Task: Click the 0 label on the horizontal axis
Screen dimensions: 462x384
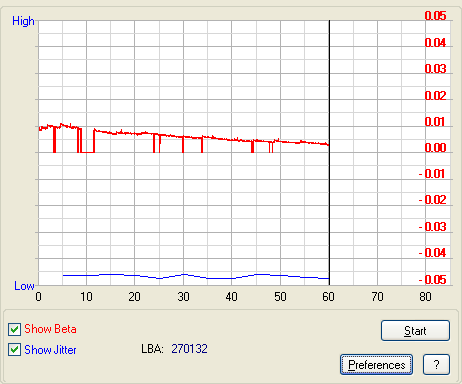Action: point(39,297)
